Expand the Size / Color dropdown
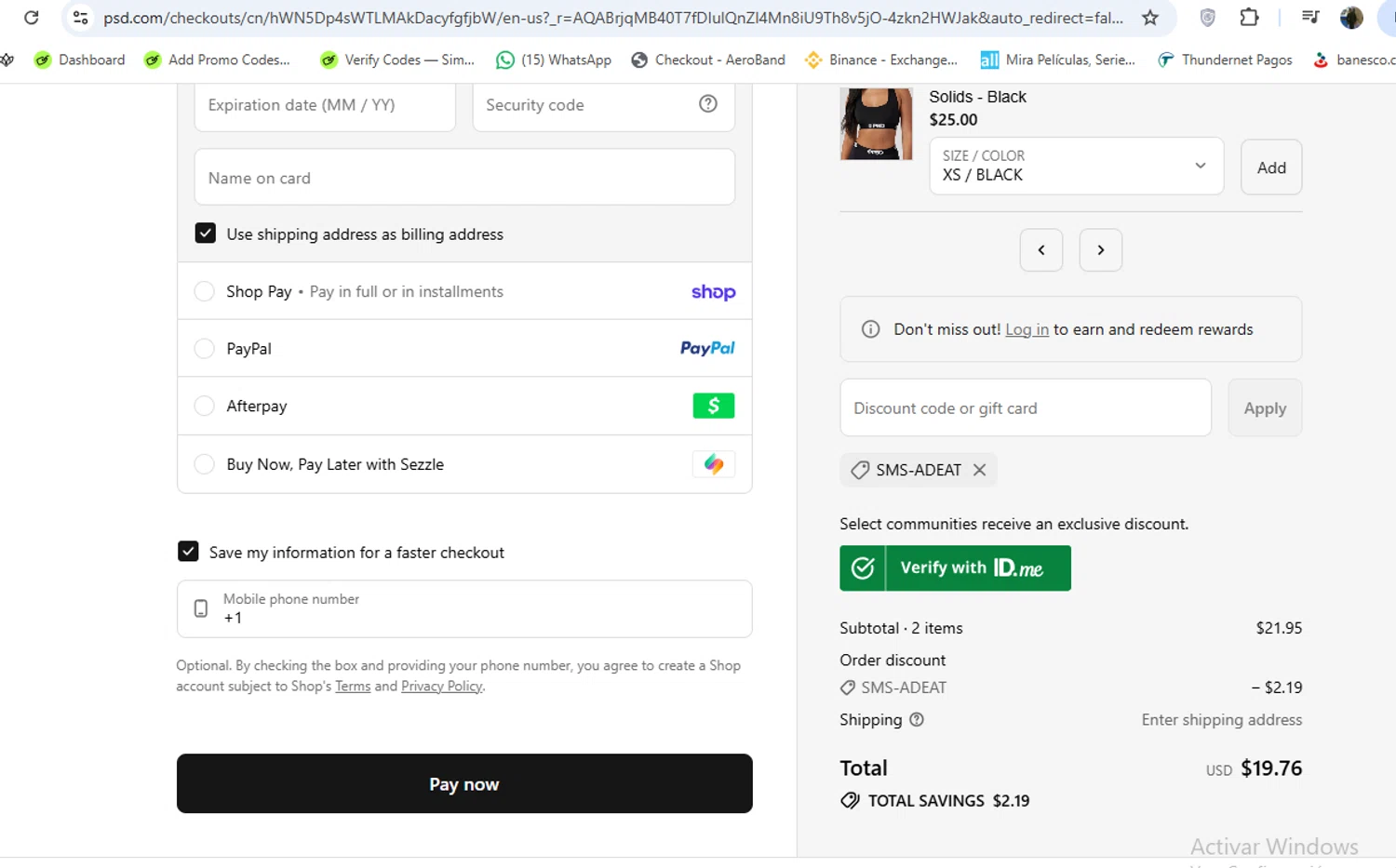This screenshot has height=868, width=1396. point(1077,167)
